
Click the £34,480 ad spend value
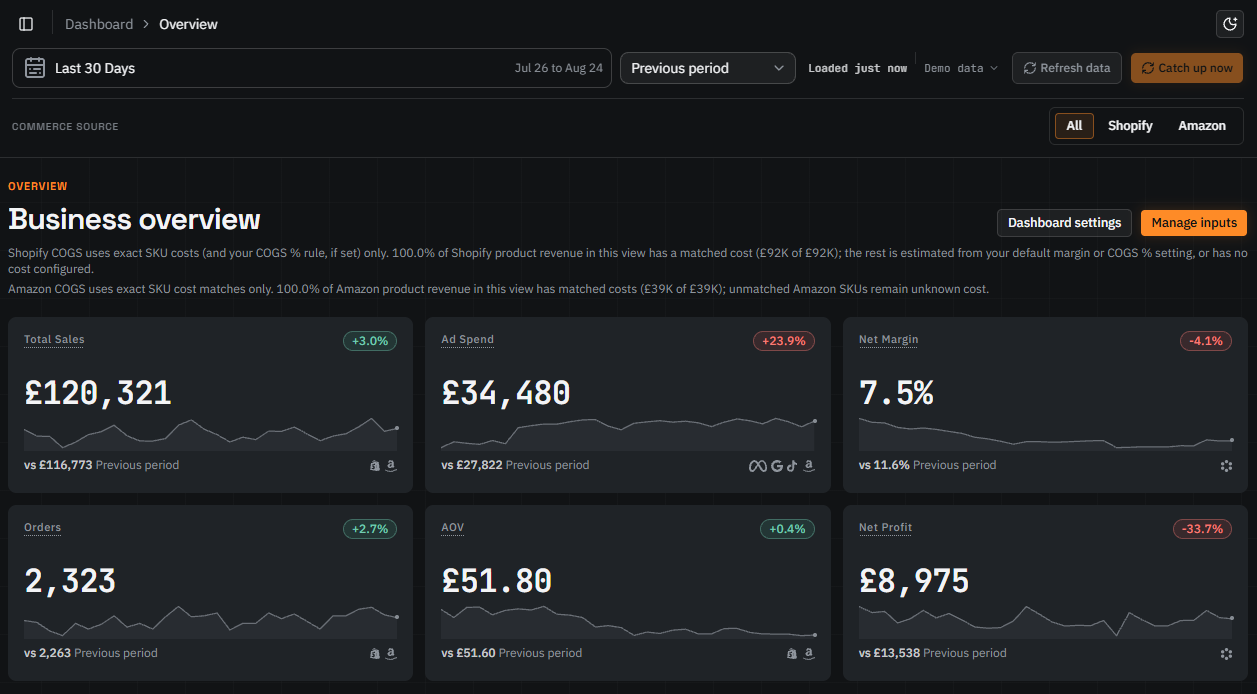click(x=506, y=393)
